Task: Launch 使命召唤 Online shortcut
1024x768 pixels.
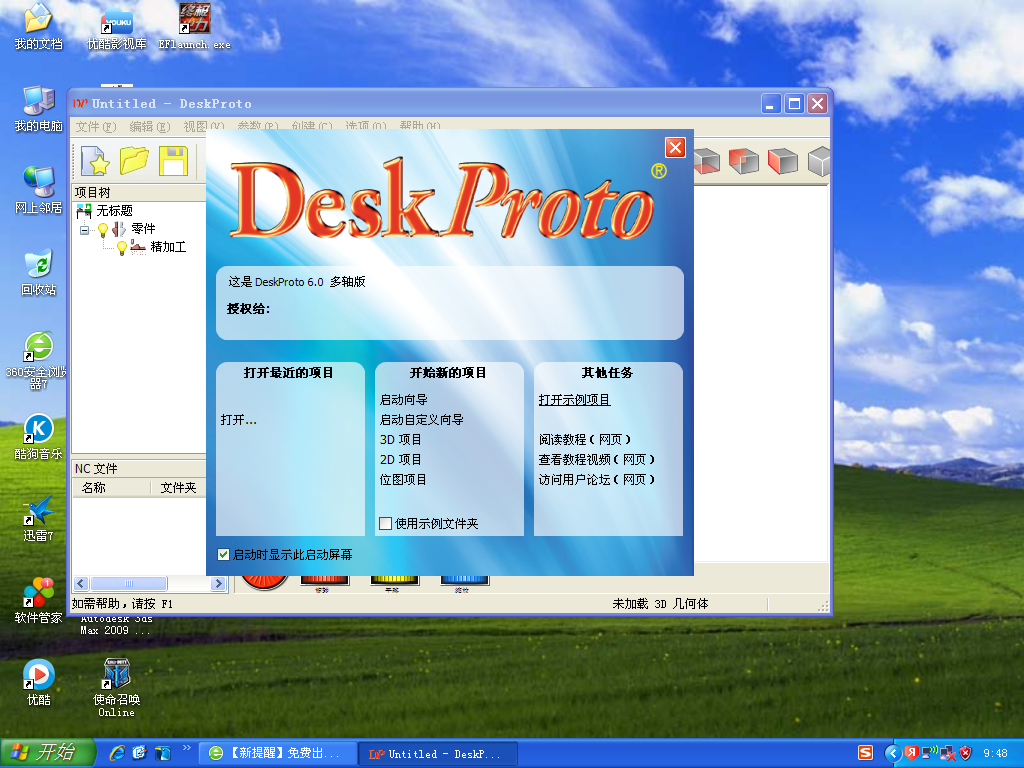Action: [x=117, y=688]
